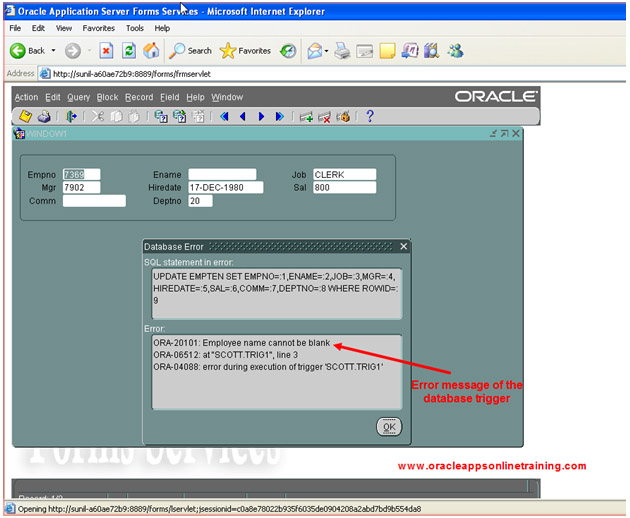The image size is (630, 518).
Task: Click the Messenger people icon
Action: click(x=456, y=51)
